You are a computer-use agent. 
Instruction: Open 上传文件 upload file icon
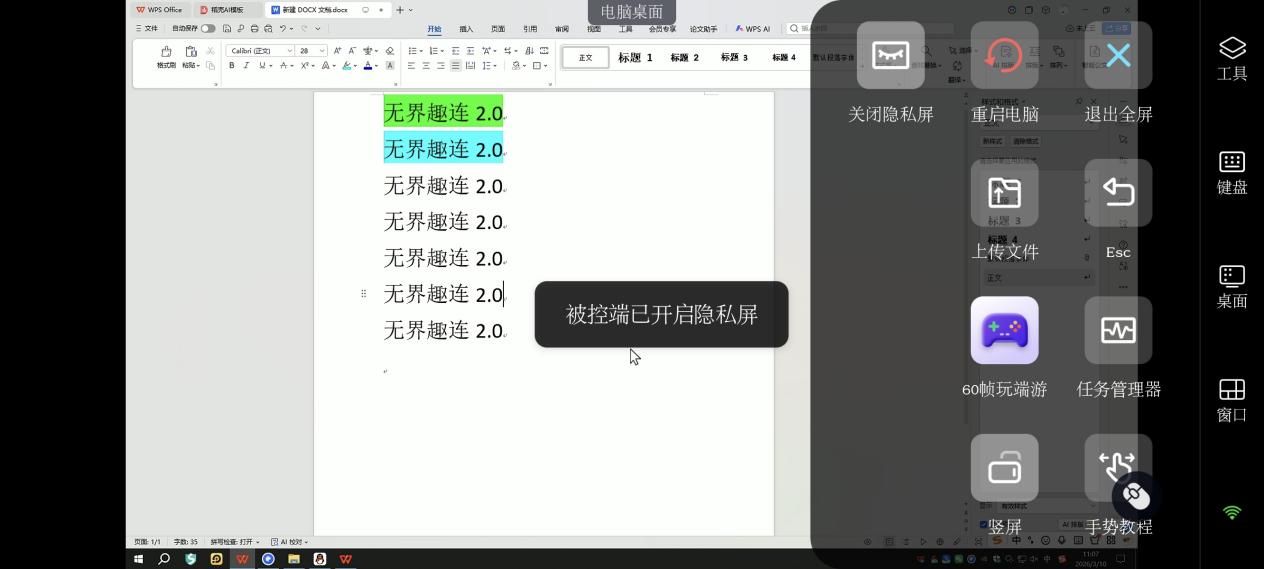click(1004, 193)
